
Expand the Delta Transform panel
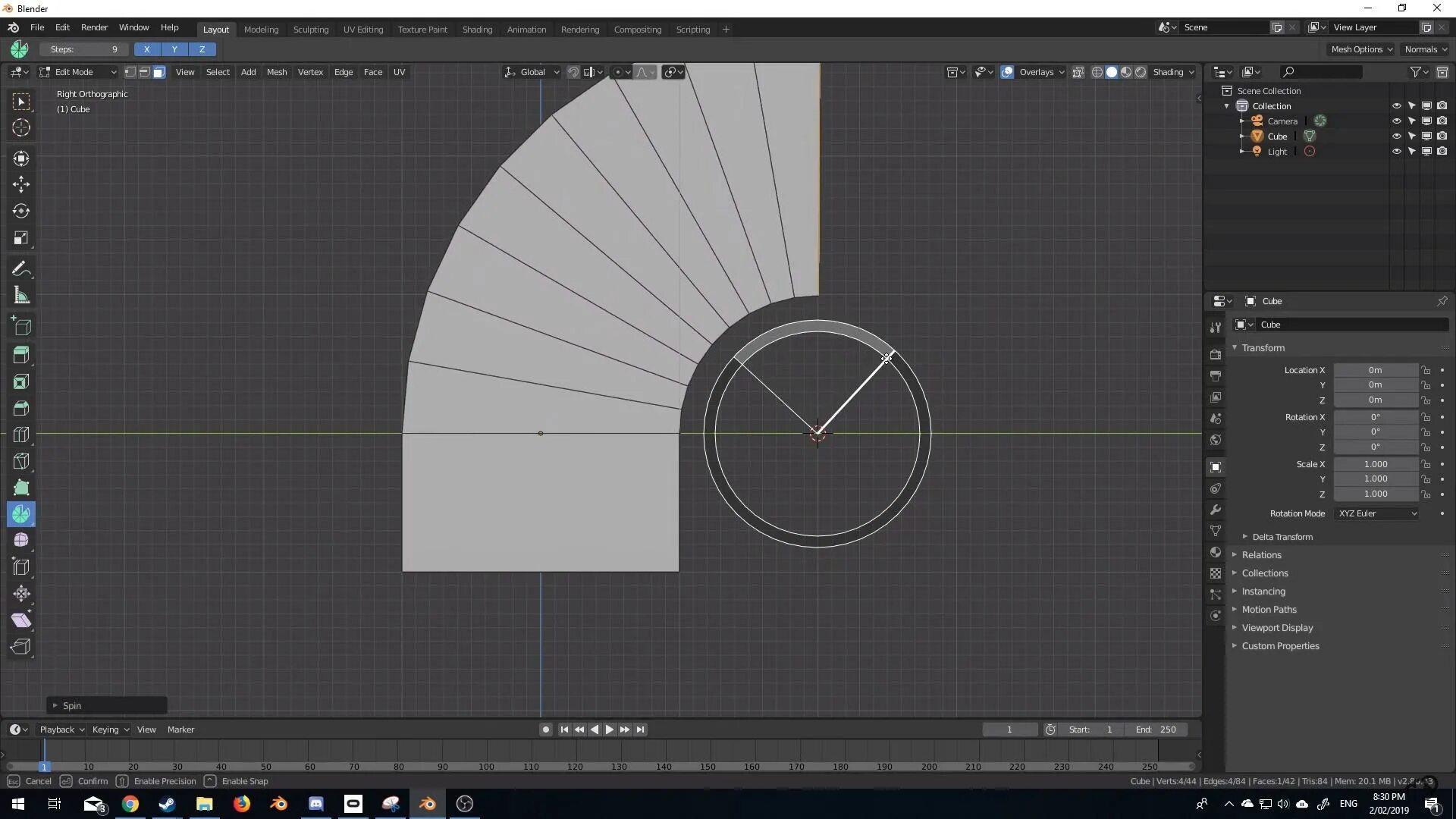(1282, 537)
